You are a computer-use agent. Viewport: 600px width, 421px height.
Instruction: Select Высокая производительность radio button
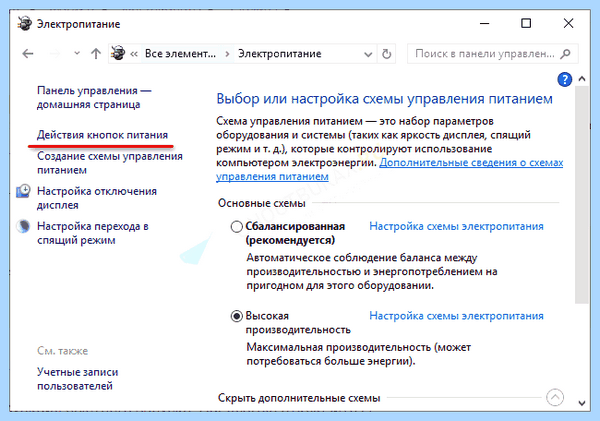coord(237,316)
